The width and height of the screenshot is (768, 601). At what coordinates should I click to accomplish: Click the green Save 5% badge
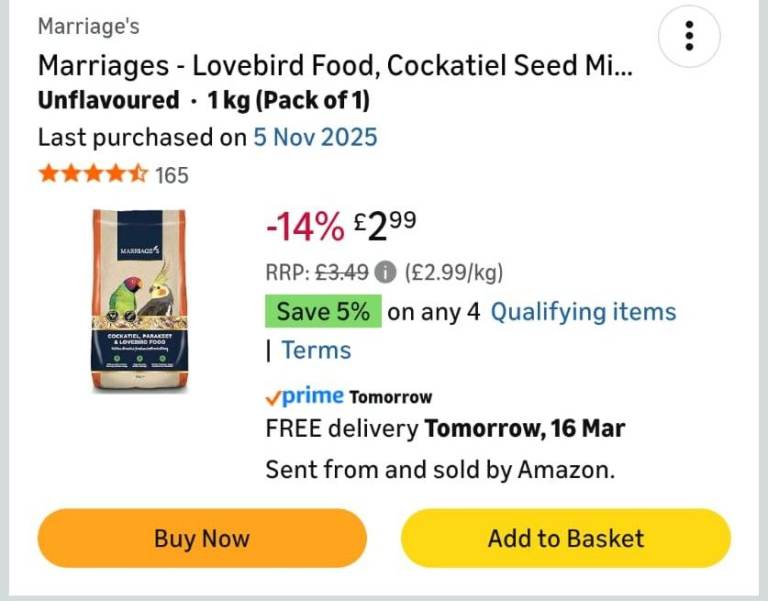(323, 312)
